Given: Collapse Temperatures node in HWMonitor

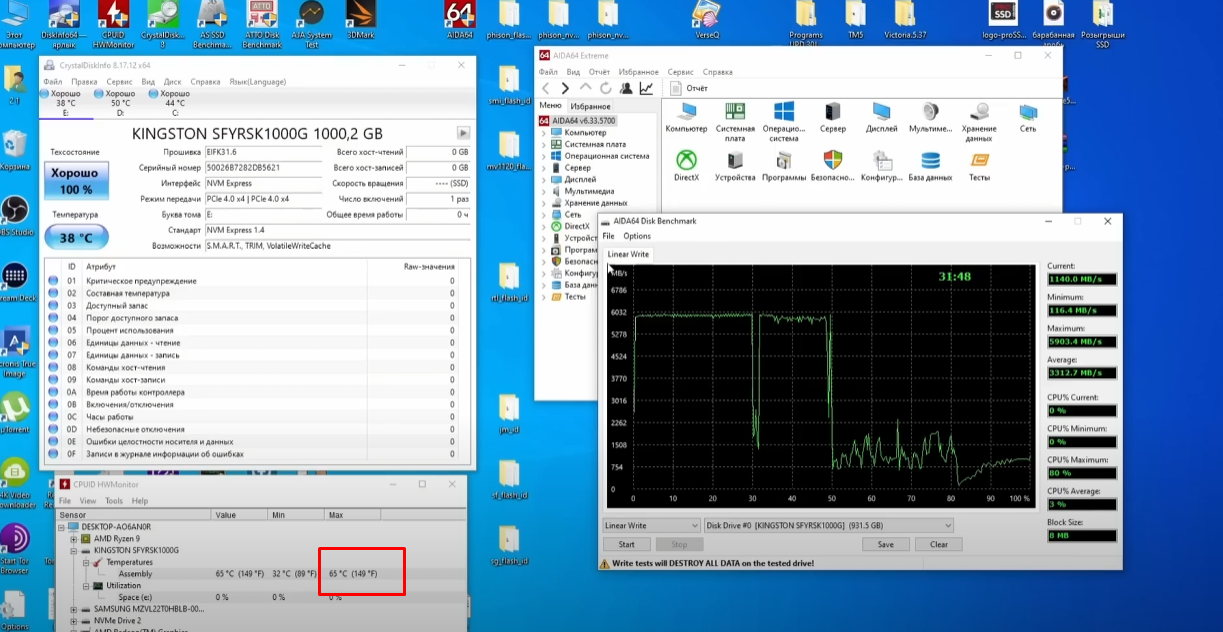Looking at the screenshot, I should click(85, 562).
